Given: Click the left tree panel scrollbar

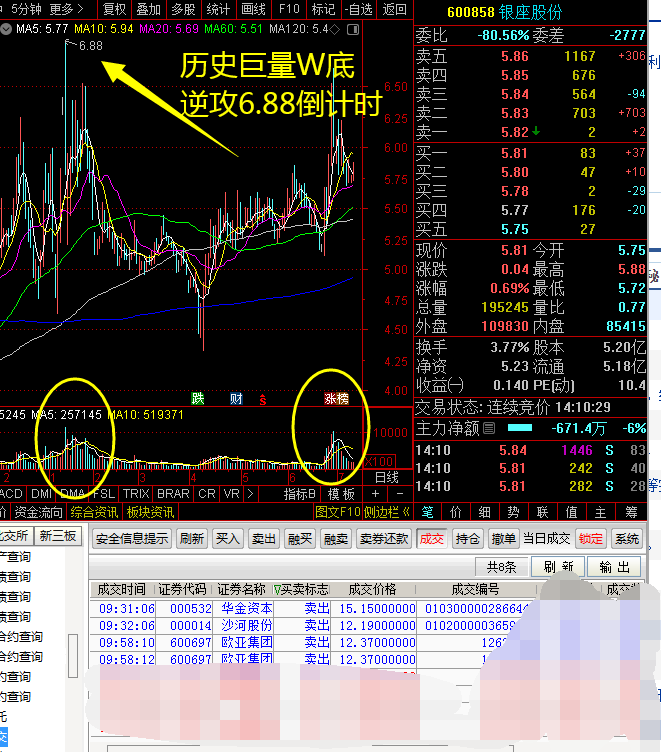Looking at the screenshot, I should pyautogui.click(x=73, y=656).
